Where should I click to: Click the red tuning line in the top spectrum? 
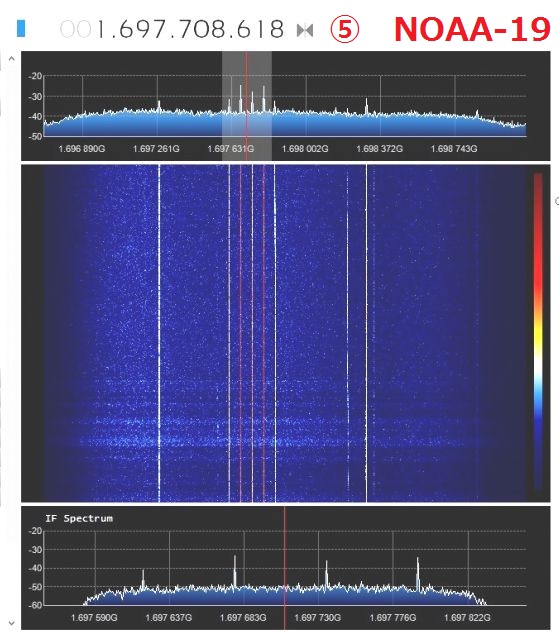click(x=246, y=106)
